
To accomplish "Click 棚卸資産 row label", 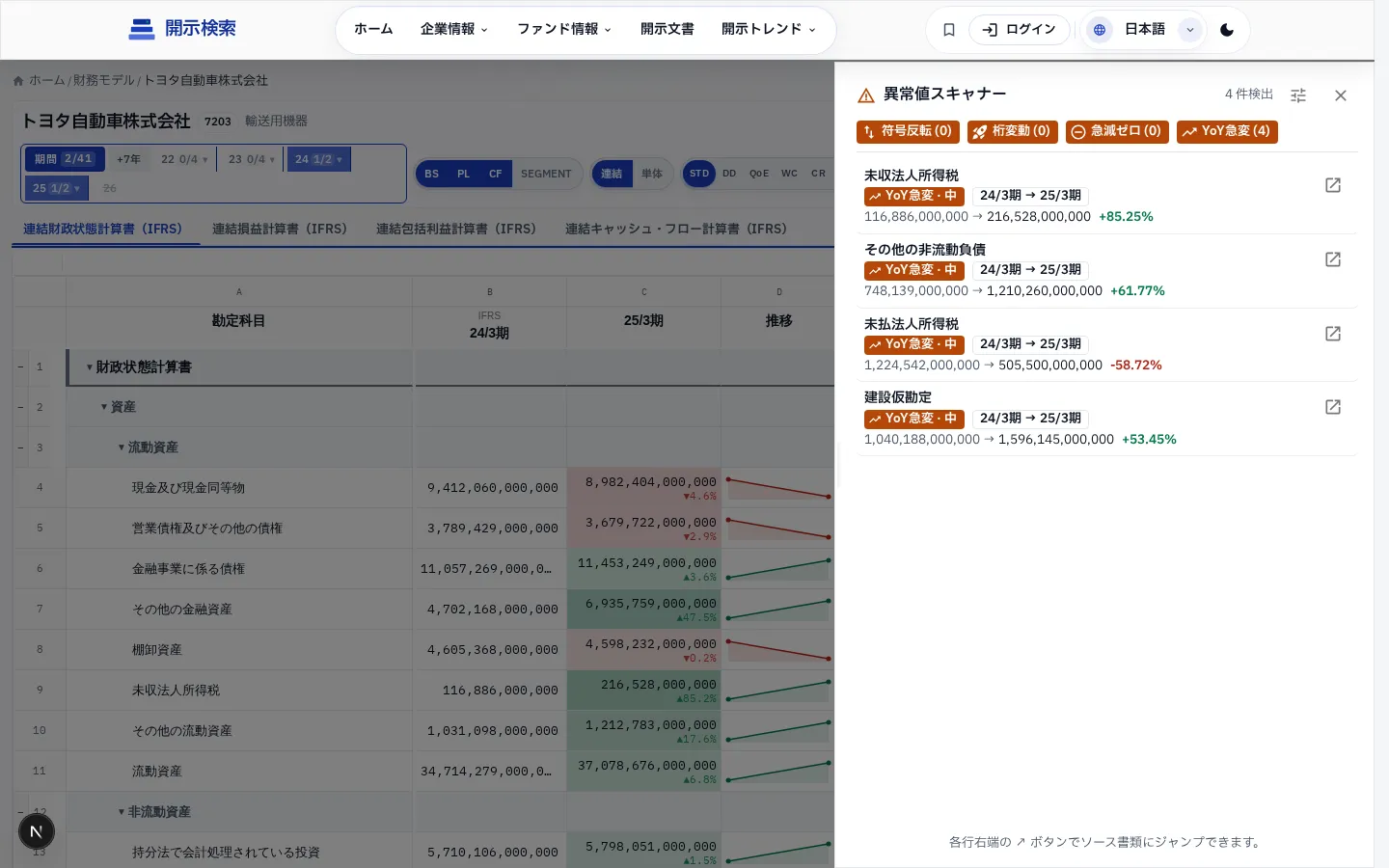I will (x=157, y=650).
